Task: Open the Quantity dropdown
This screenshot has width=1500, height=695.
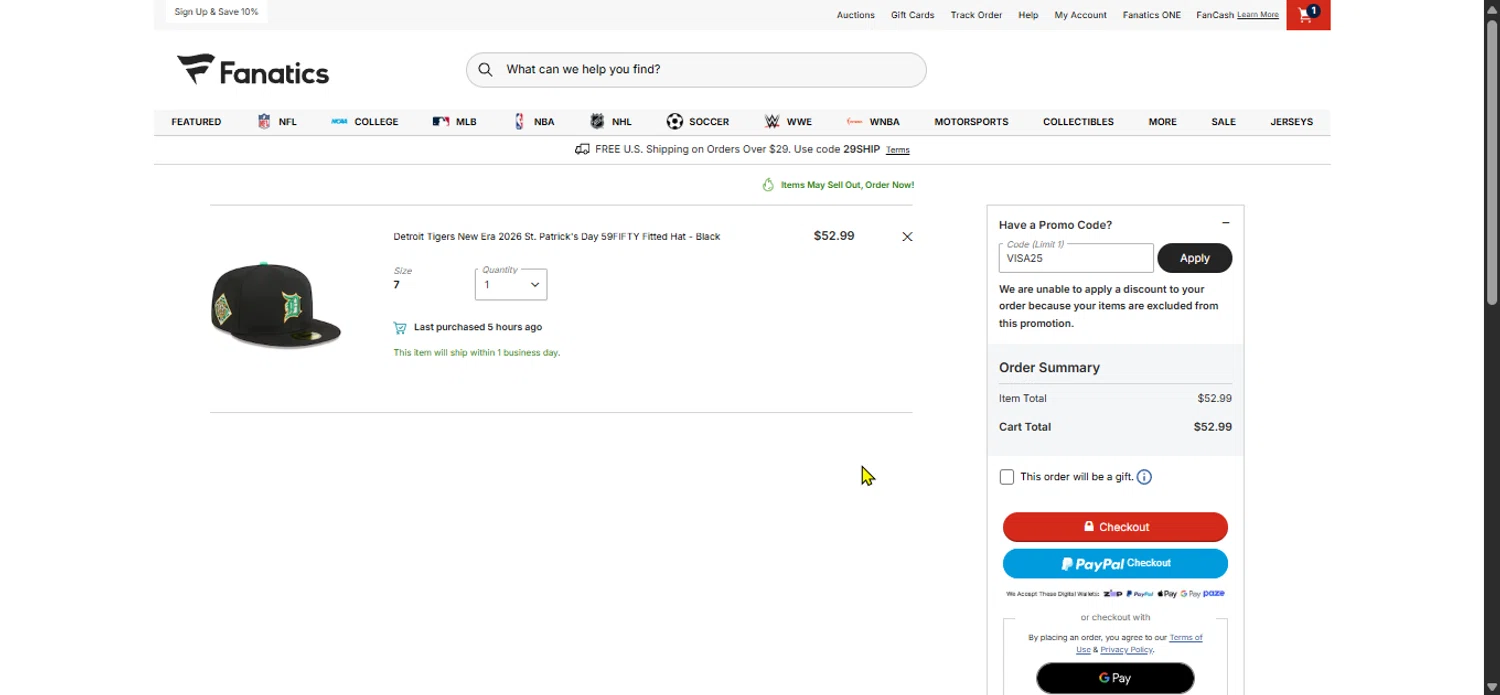Action: click(511, 284)
